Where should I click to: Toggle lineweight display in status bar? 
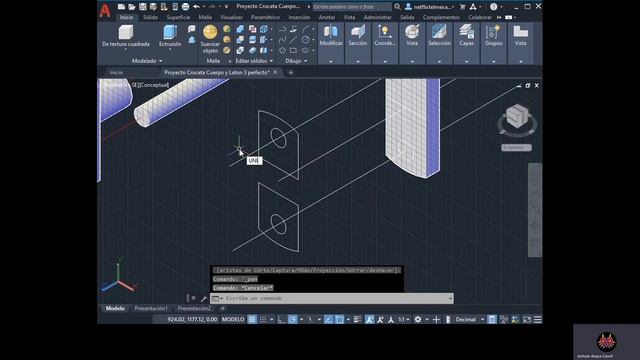click(x=358, y=320)
